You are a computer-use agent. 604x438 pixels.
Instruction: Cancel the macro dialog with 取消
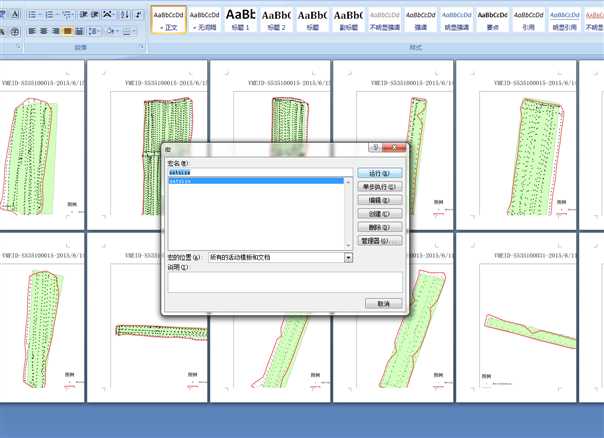tap(384, 304)
